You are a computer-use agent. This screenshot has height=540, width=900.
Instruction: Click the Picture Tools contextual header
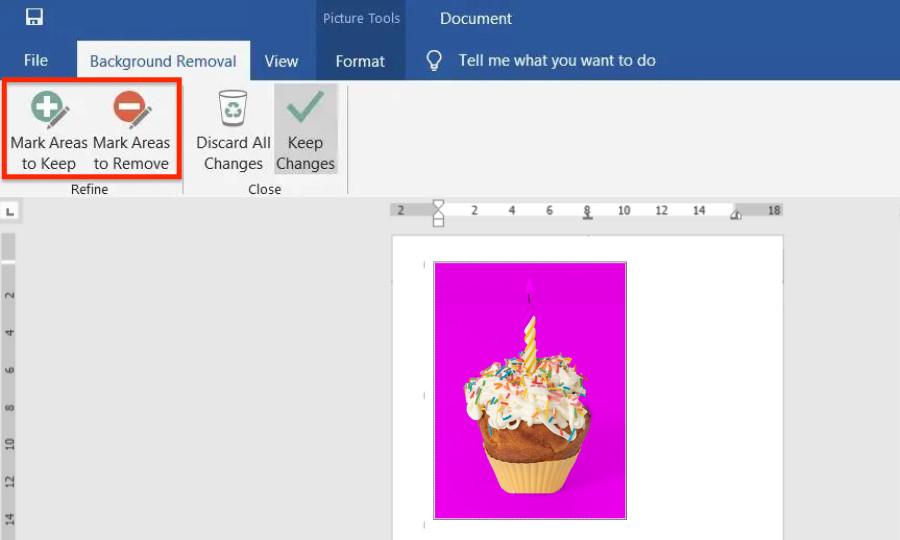[361, 18]
